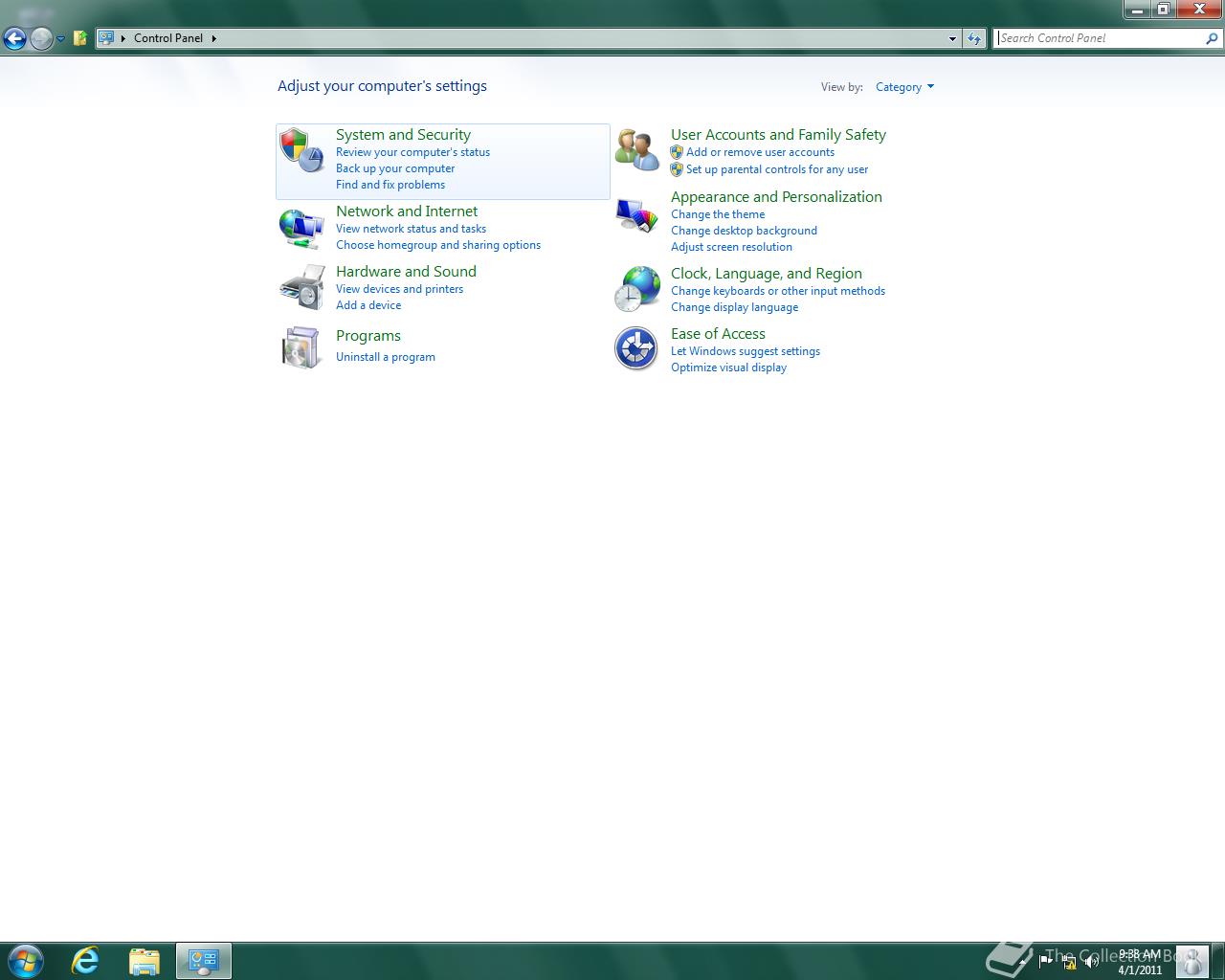Go back with the Back arrow button

click(14, 38)
